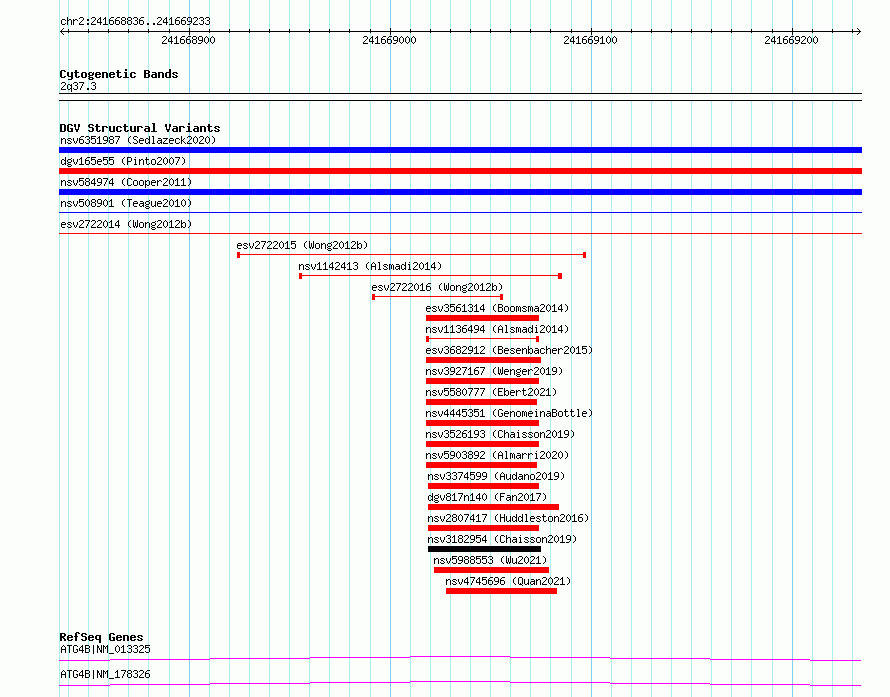Click the 241668900 ruler coordinate
This screenshot has width=890, height=697.
click(x=188, y=40)
